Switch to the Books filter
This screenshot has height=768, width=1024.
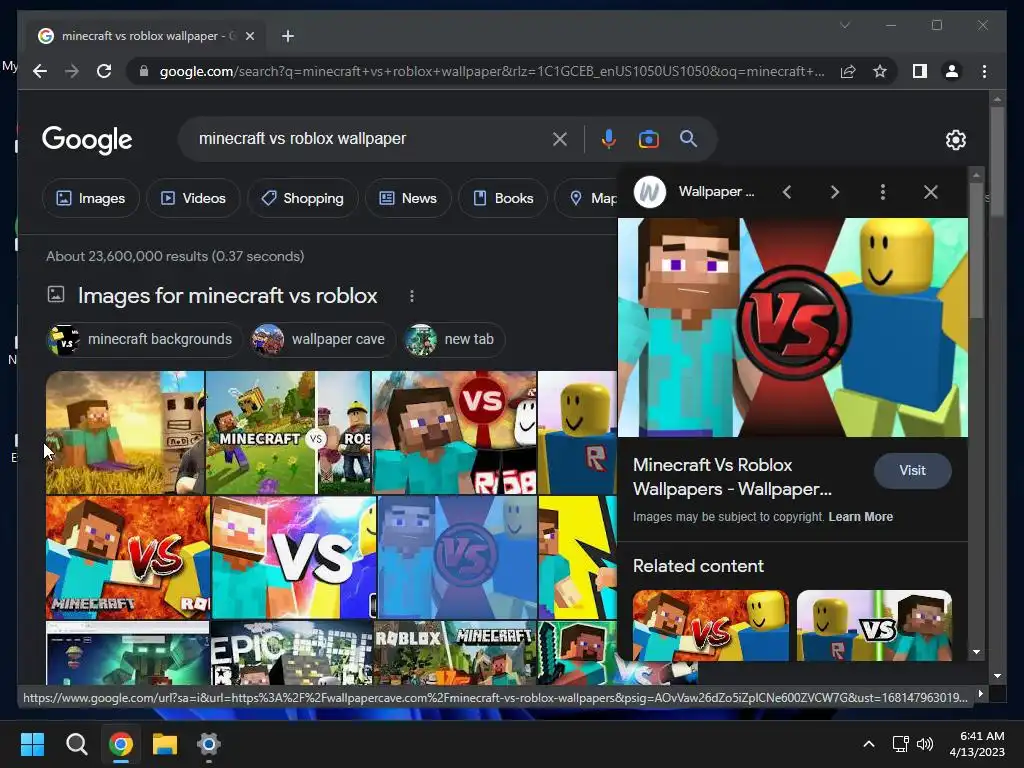(503, 198)
